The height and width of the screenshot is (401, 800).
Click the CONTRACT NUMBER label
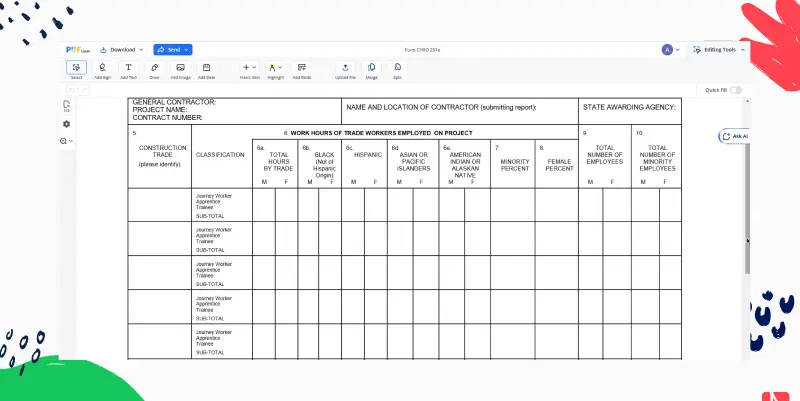pyautogui.click(x=167, y=118)
